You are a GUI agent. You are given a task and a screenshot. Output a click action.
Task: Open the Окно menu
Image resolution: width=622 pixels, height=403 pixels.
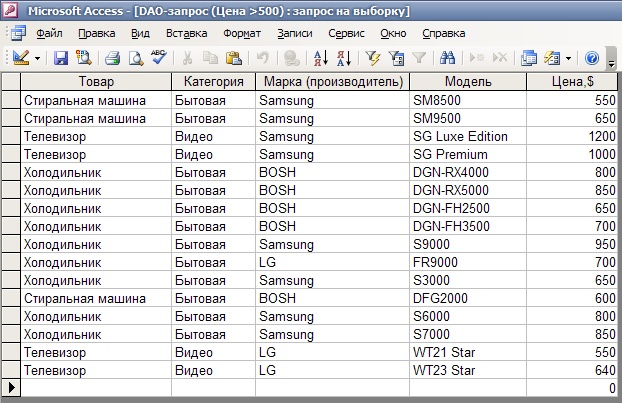(x=393, y=33)
